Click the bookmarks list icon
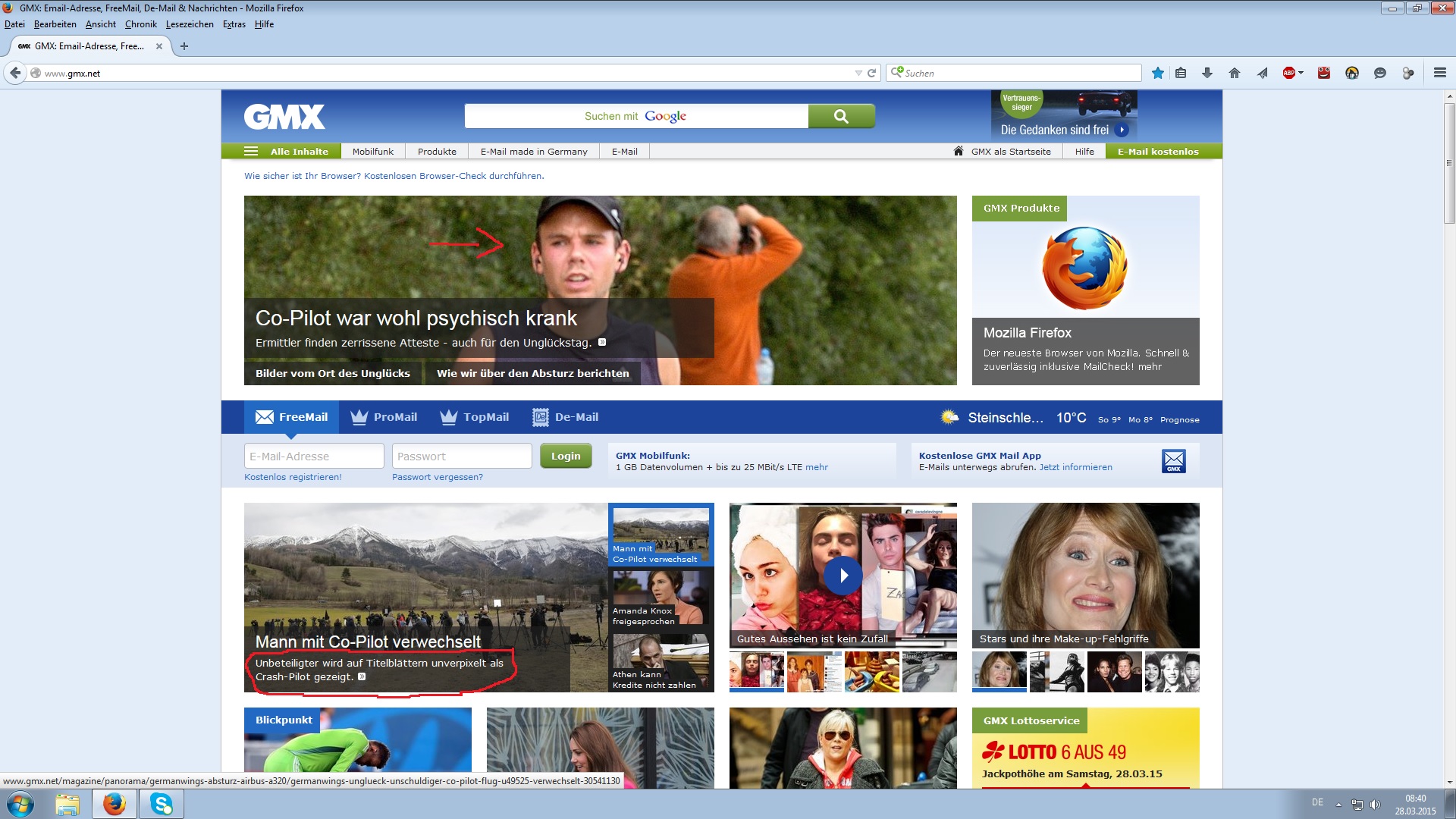The image size is (1456, 819). point(1181,73)
